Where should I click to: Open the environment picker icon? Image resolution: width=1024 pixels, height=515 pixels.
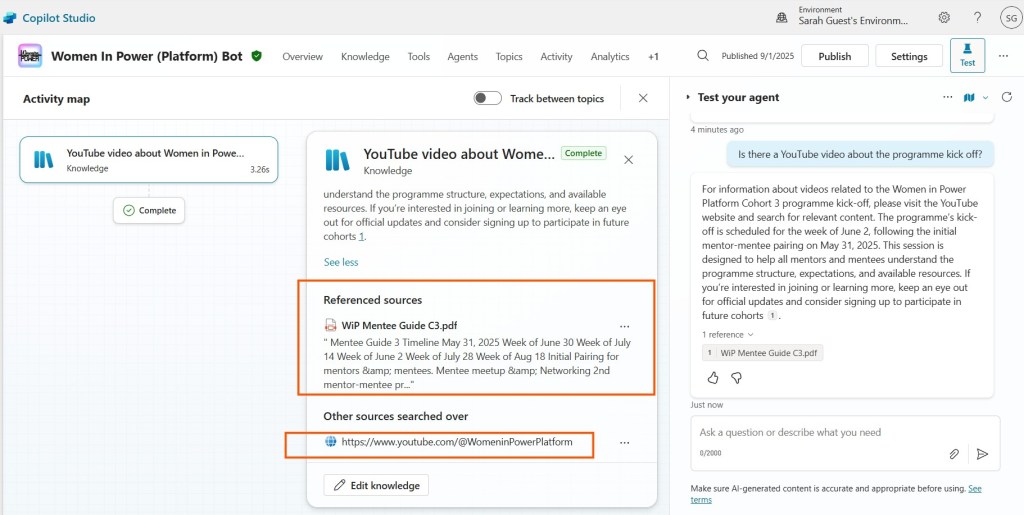coord(782,18)
